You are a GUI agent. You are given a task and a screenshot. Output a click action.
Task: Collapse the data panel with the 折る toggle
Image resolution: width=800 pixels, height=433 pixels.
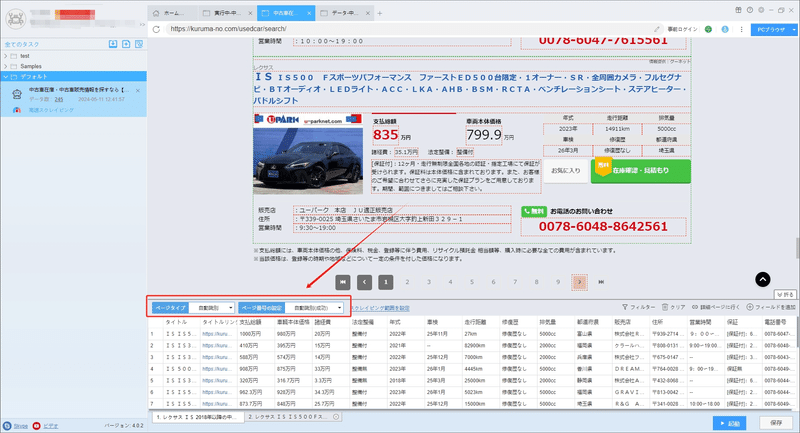pos(785,294)
